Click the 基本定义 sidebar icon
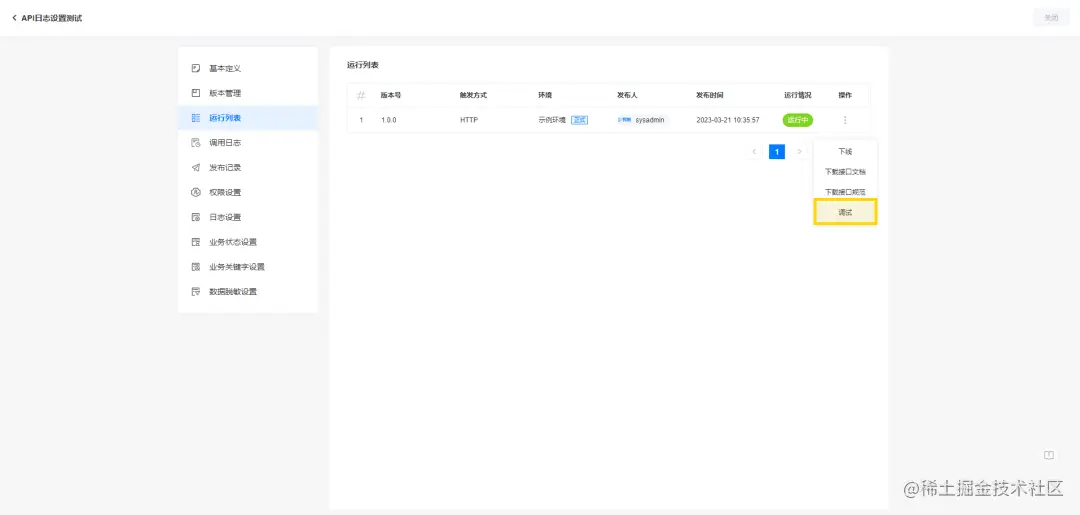This screenshot has width=1080, height=515. coord(196,68)
